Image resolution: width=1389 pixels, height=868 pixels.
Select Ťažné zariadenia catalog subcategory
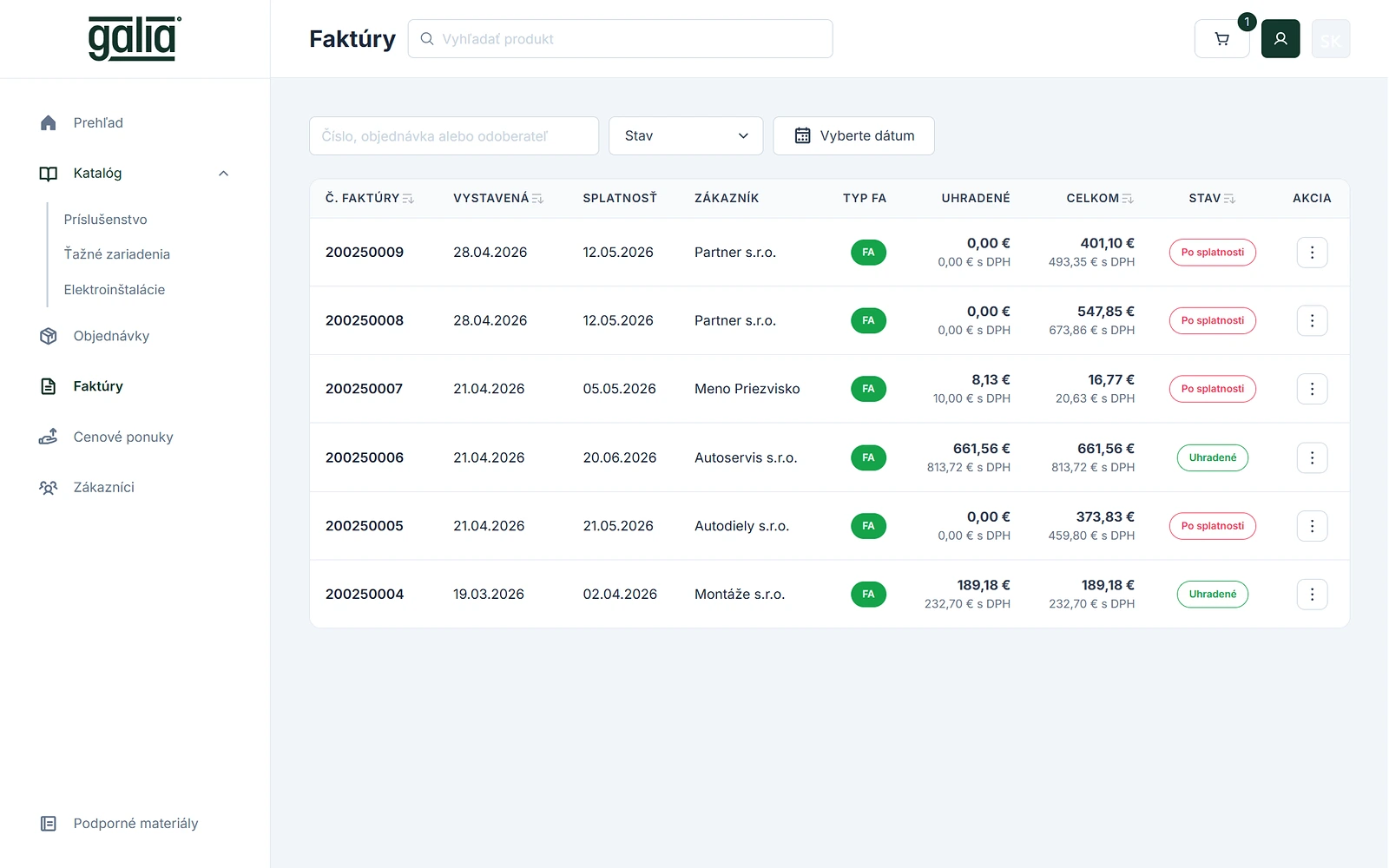tap(117, 254)
